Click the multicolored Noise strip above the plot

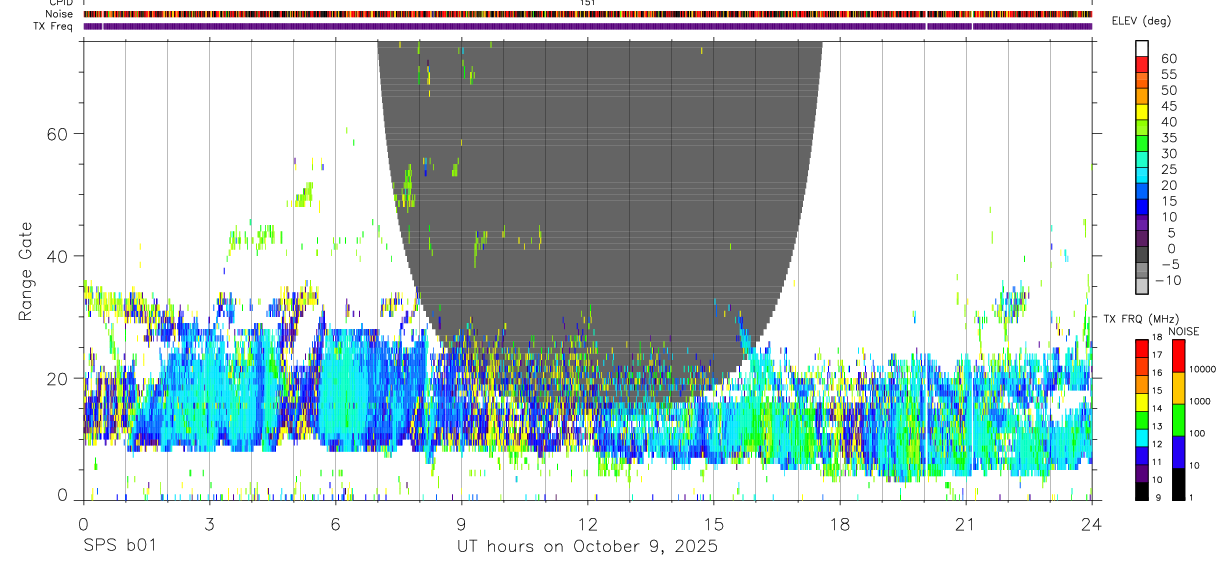pos(588,14)
